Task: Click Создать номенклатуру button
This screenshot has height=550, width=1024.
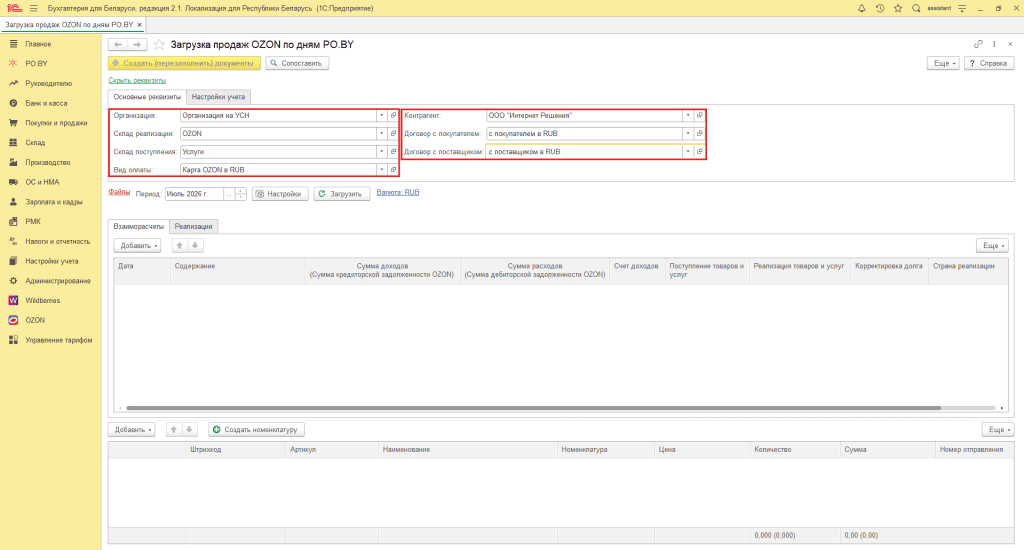Action: point(257,430)
